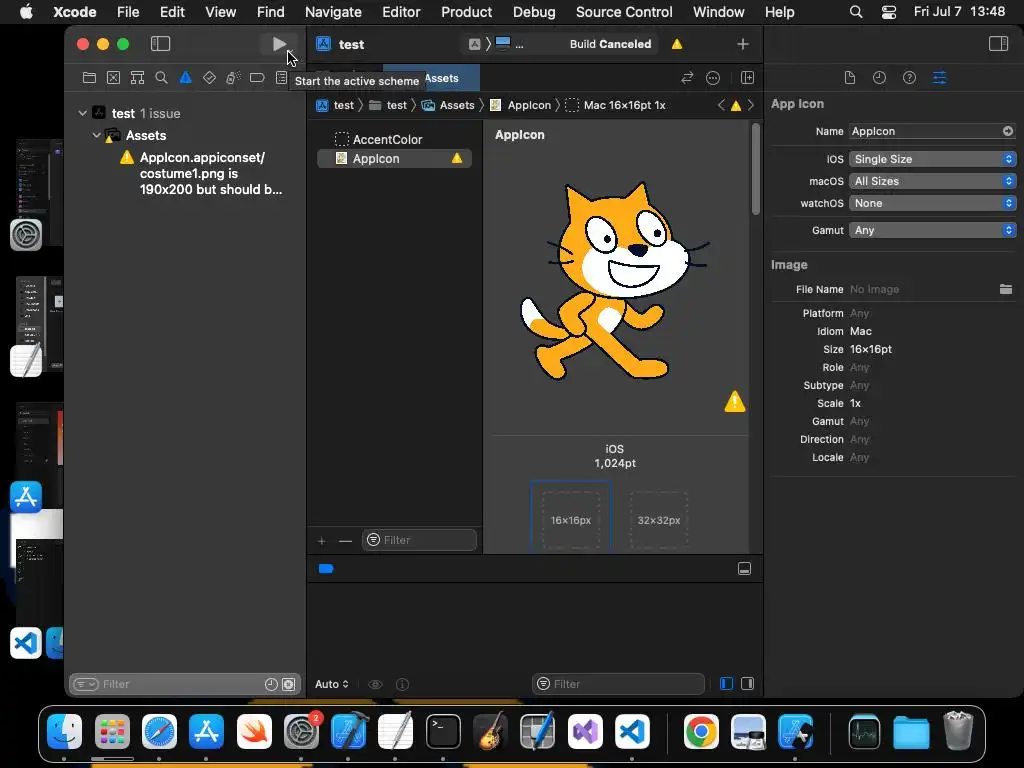Click warning triangle beside the cat image
The width and height of the screenshot is (1024, 768).
pyautogui.click(x=735, y=402)
